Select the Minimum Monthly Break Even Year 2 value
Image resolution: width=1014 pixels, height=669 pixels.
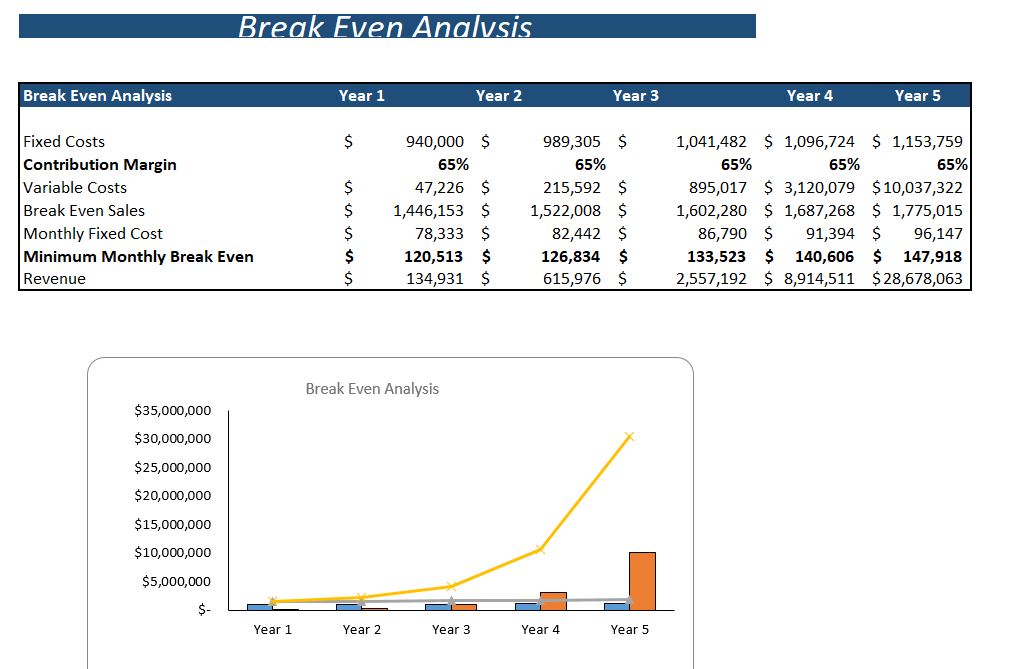tap(572, 256)
